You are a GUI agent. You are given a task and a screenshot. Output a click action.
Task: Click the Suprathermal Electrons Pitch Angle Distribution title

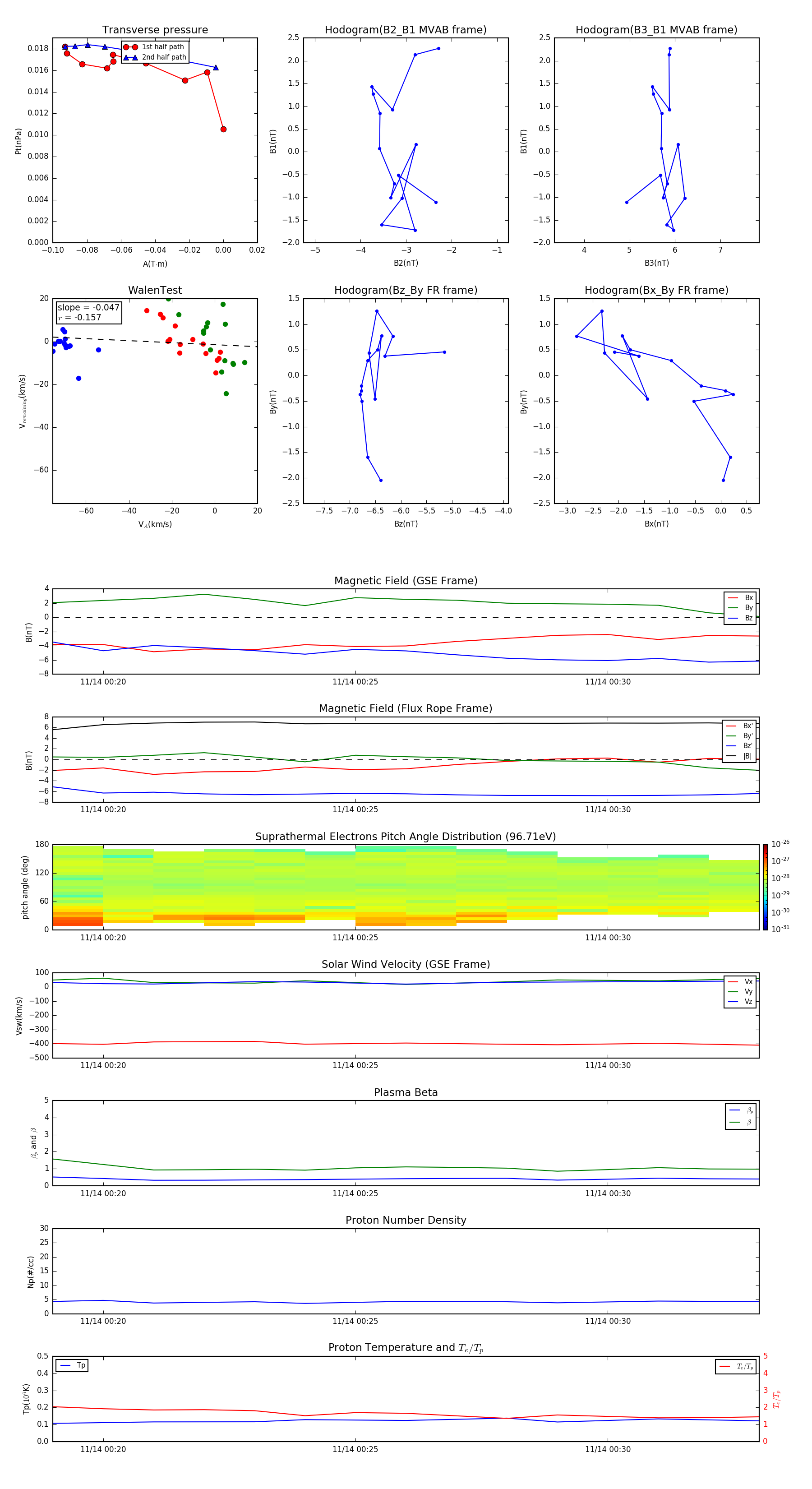(406, 837)
